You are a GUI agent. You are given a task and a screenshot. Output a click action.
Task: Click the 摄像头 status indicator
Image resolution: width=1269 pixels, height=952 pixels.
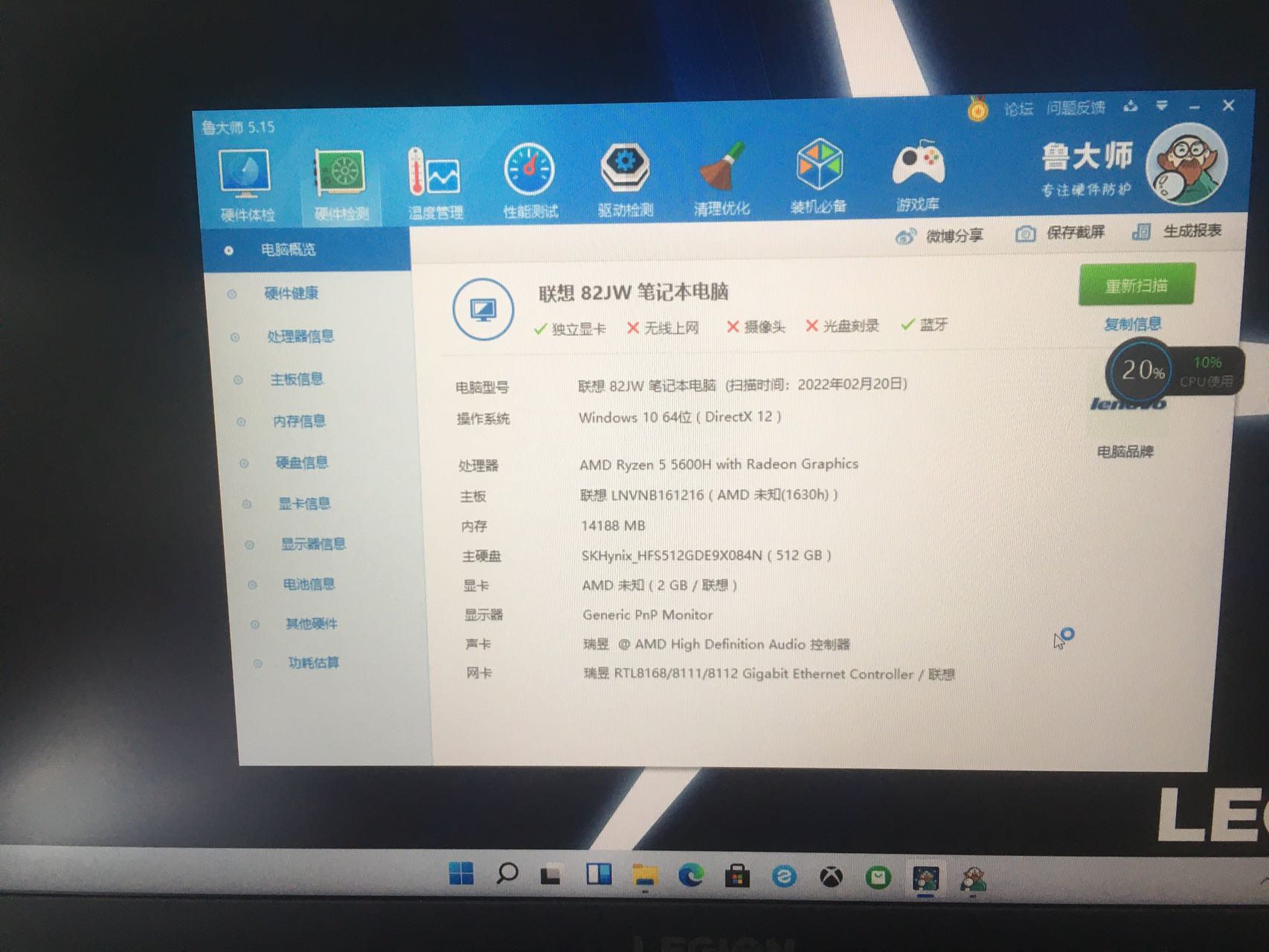tap(756, 327)
